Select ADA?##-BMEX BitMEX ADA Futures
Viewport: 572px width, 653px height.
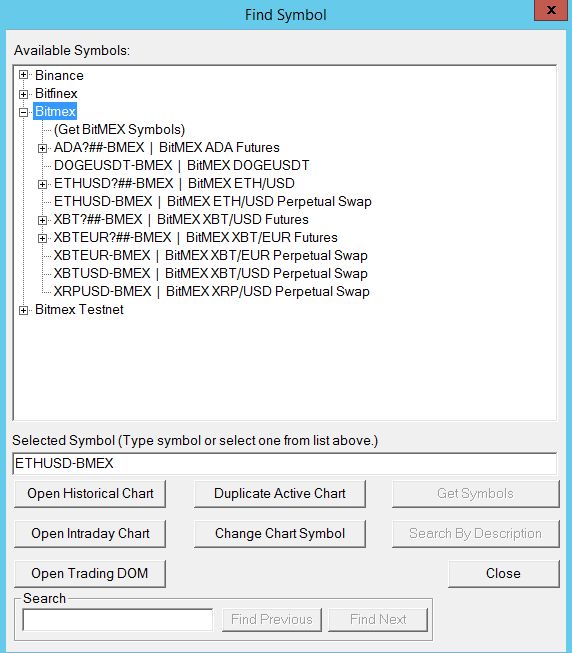(167, 147)
